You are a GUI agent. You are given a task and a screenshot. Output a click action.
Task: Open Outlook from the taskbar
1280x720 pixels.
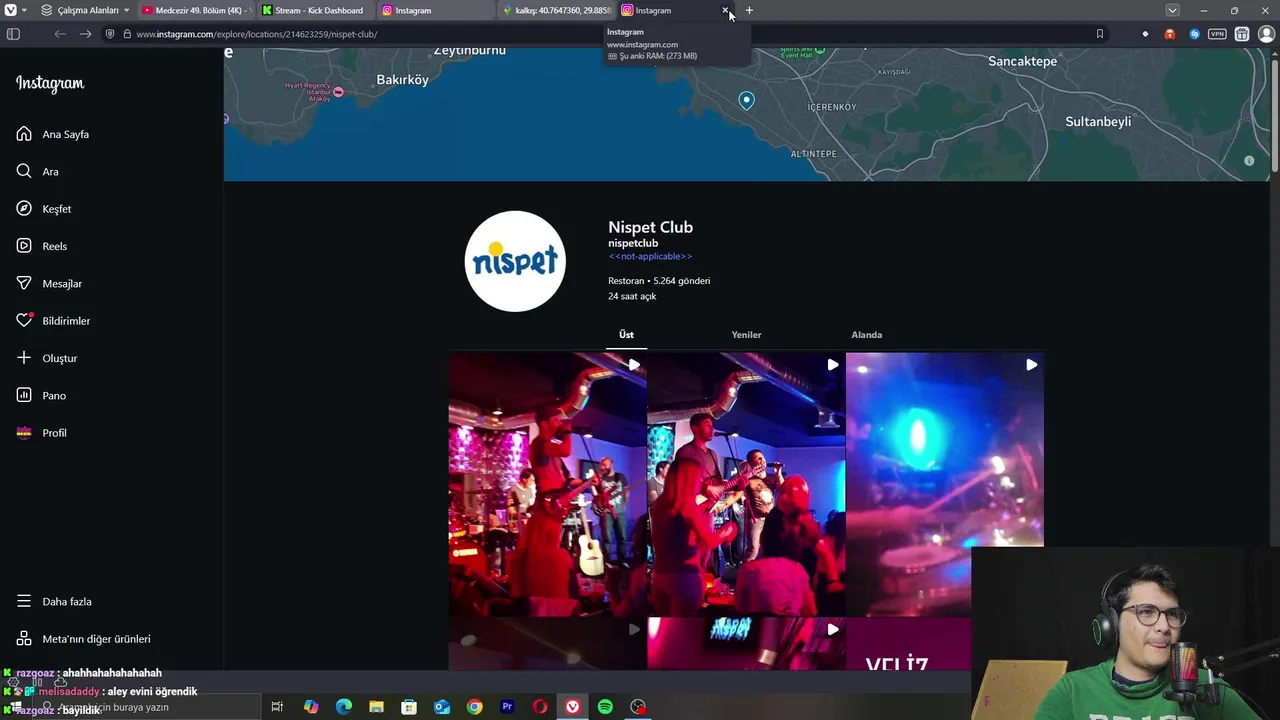(442, 707)
